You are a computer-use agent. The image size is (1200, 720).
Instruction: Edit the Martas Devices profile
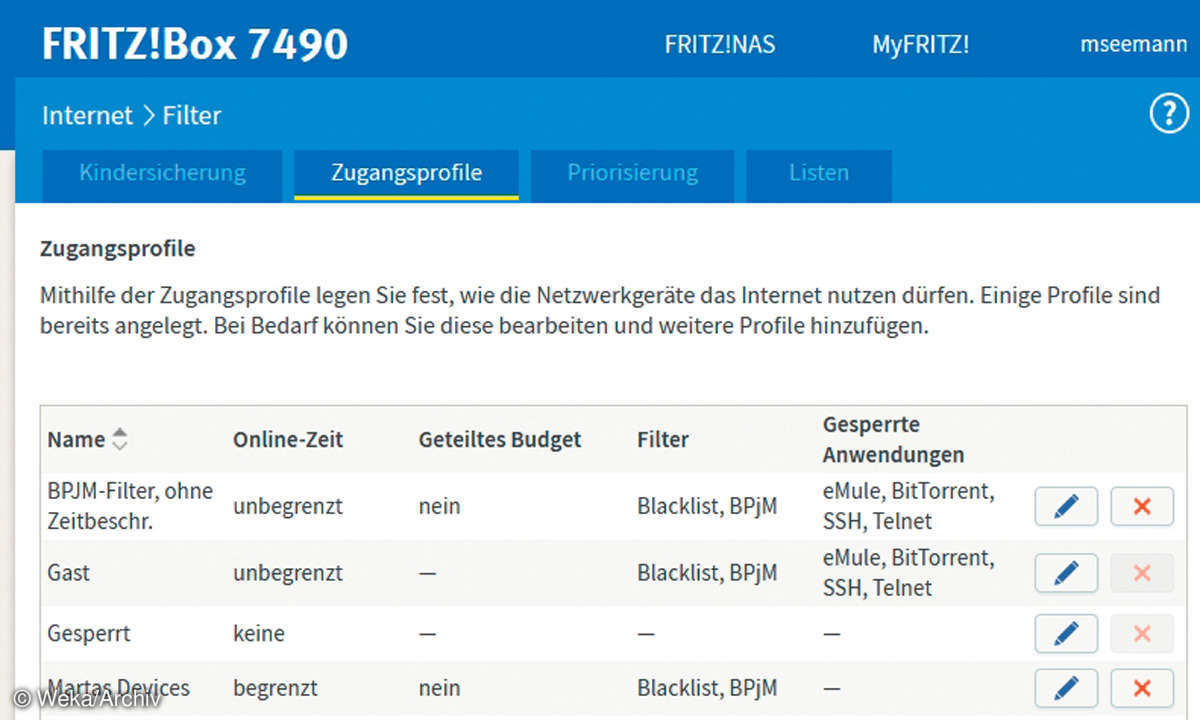[x=1066, y=688]
